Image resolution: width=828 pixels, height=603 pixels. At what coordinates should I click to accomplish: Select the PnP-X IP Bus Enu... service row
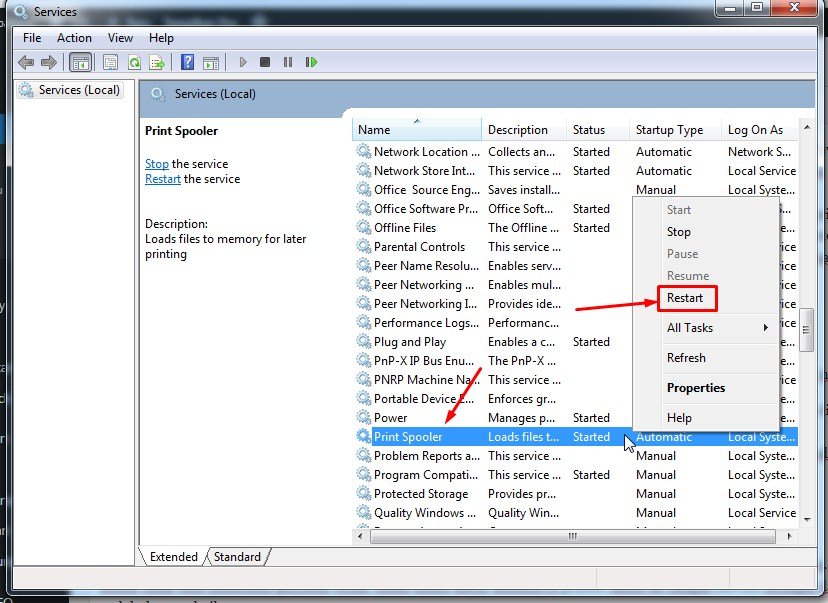pyautogui.click(x=576, y=361)
